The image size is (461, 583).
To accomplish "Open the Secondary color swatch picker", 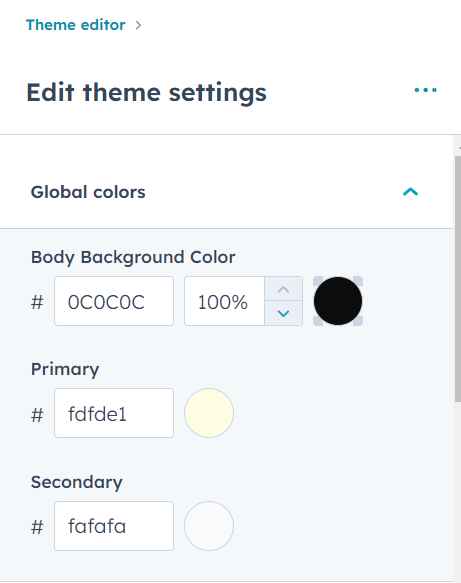I will pos(209,526).
